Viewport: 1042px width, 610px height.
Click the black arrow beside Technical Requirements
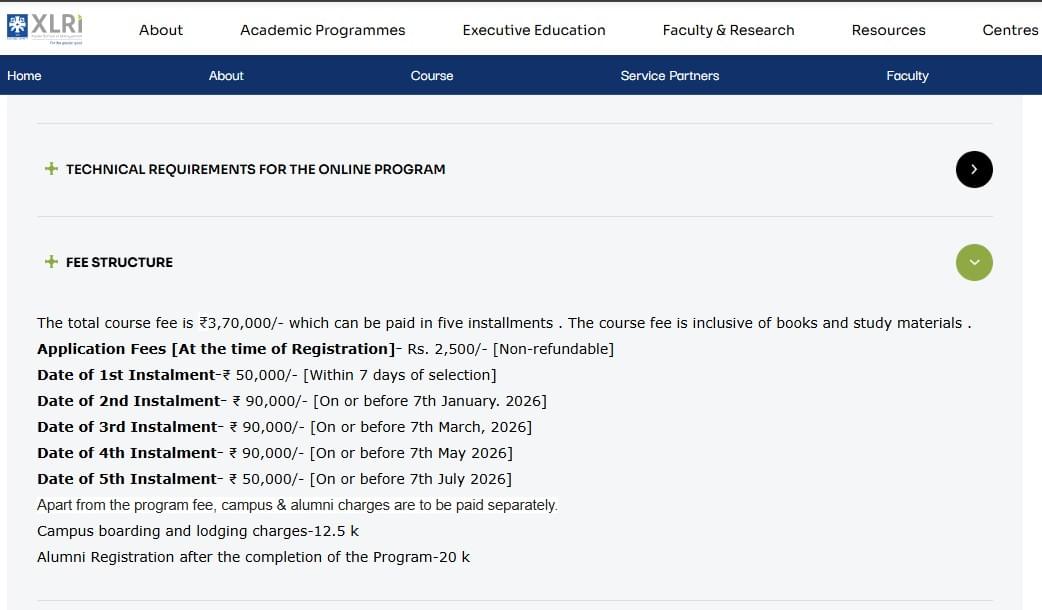974,169
